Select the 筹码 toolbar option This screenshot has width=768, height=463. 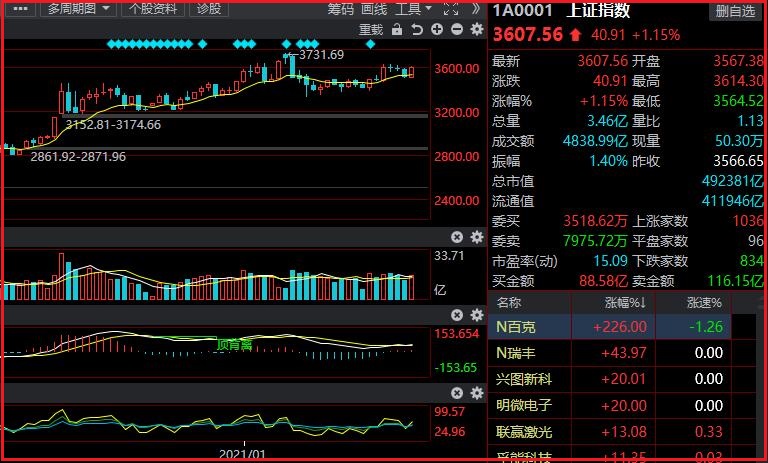[x=340, y=9]
